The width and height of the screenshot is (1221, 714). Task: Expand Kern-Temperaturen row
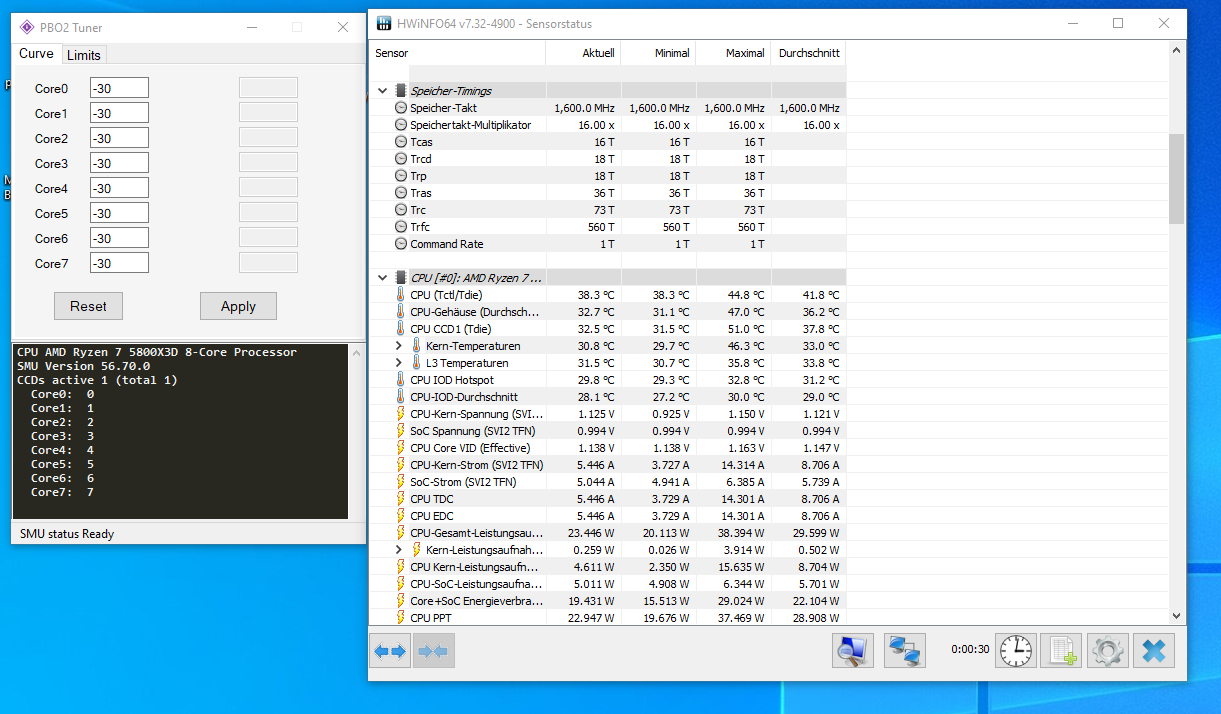(x=399, y=346)
